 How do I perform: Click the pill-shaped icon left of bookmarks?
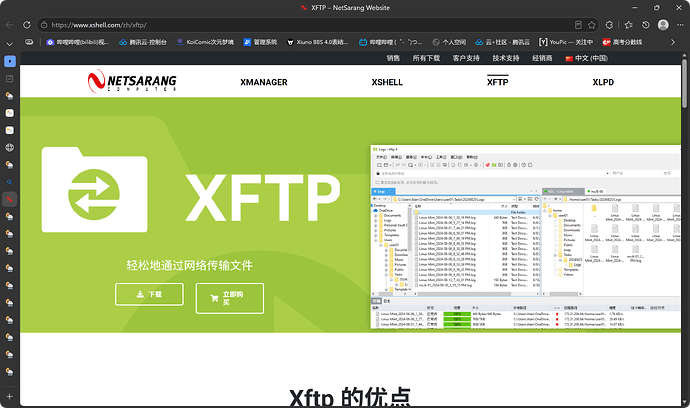pyautogui.click(x=29, y=42)
